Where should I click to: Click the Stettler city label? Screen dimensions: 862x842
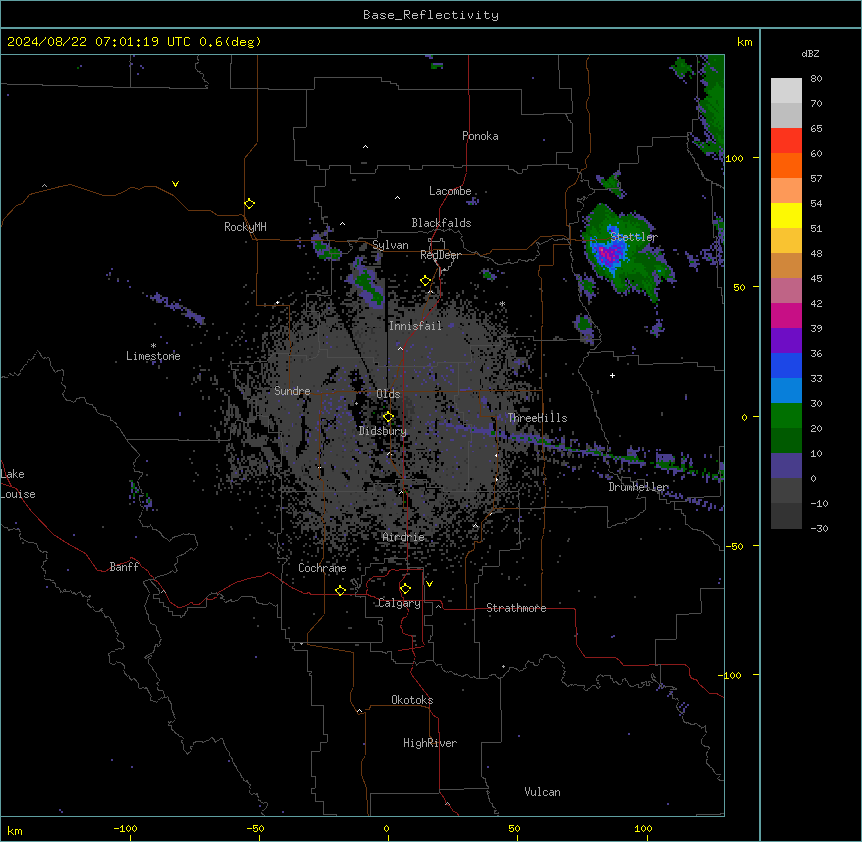pyautogui.click(x=634, y=237)
